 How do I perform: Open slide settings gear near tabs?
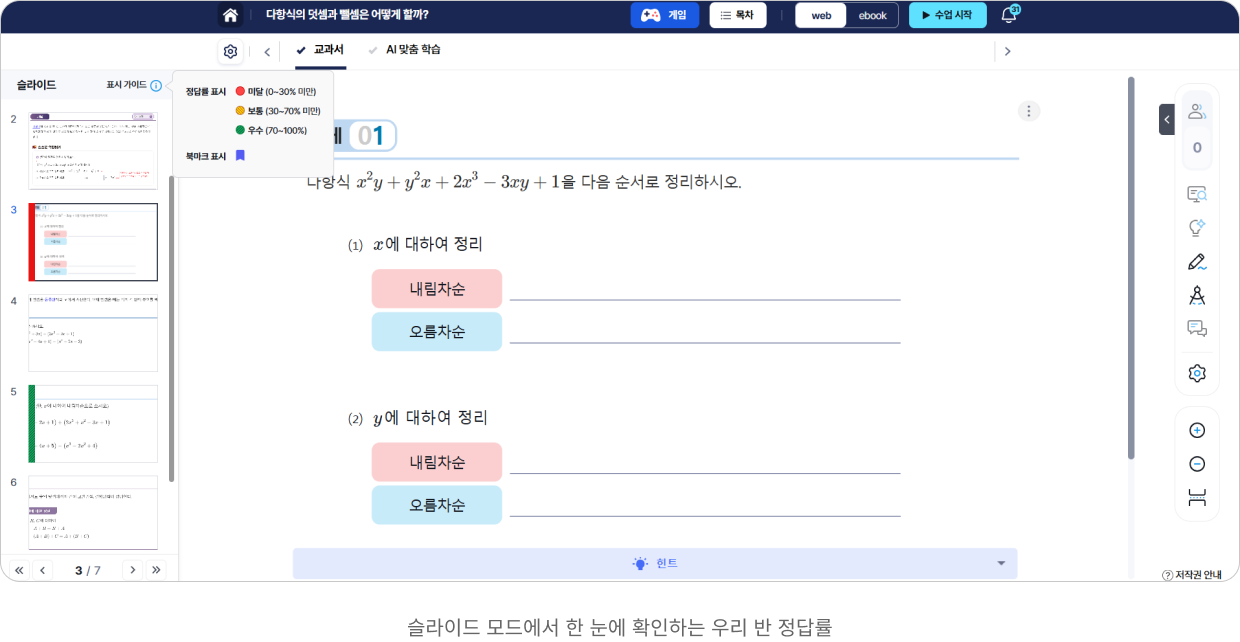231,52
